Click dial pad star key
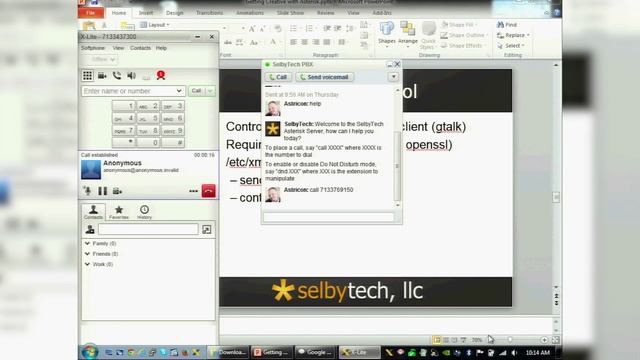Image resolution: width=640 pixels, height=360 pixels. click(123, 142)
